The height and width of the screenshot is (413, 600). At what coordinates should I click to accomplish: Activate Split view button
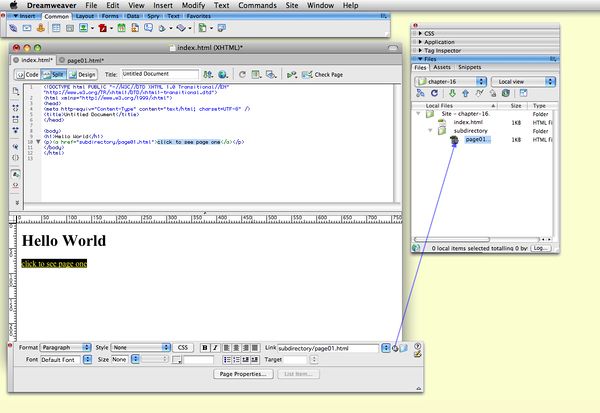coord(56,74)
